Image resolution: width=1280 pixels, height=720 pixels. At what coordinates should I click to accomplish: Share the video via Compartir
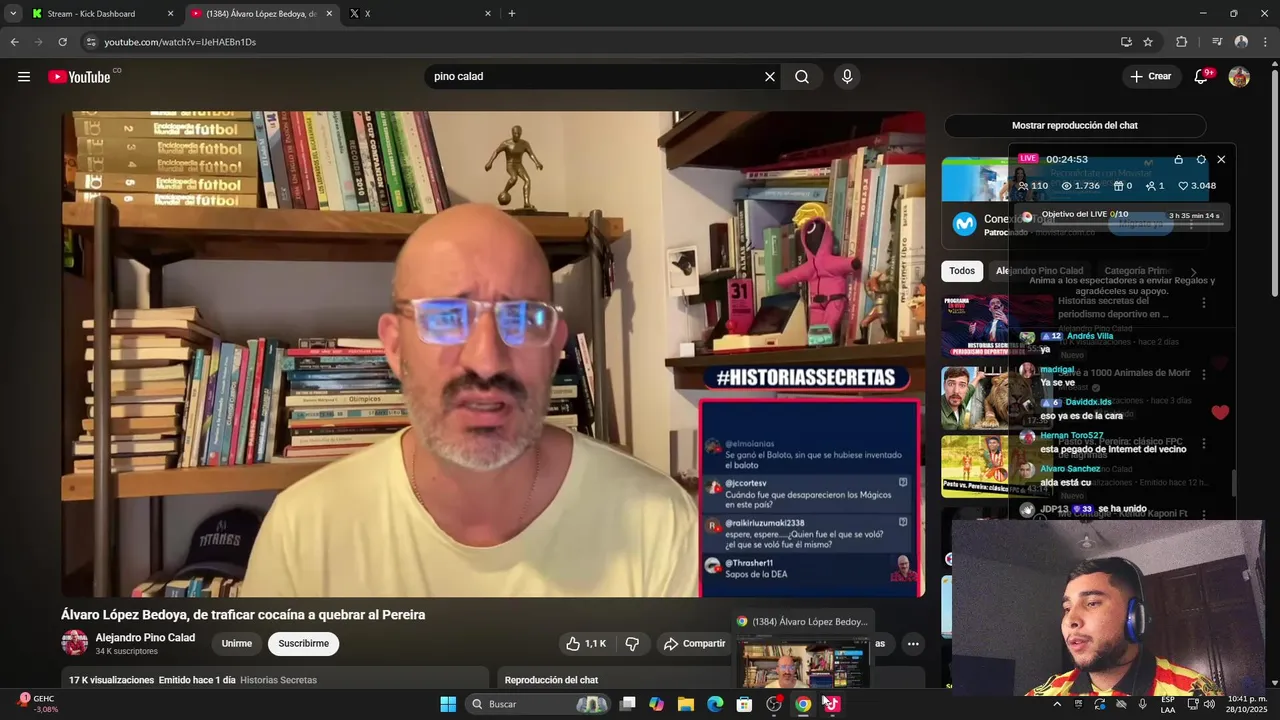click(x=695, y=644)
